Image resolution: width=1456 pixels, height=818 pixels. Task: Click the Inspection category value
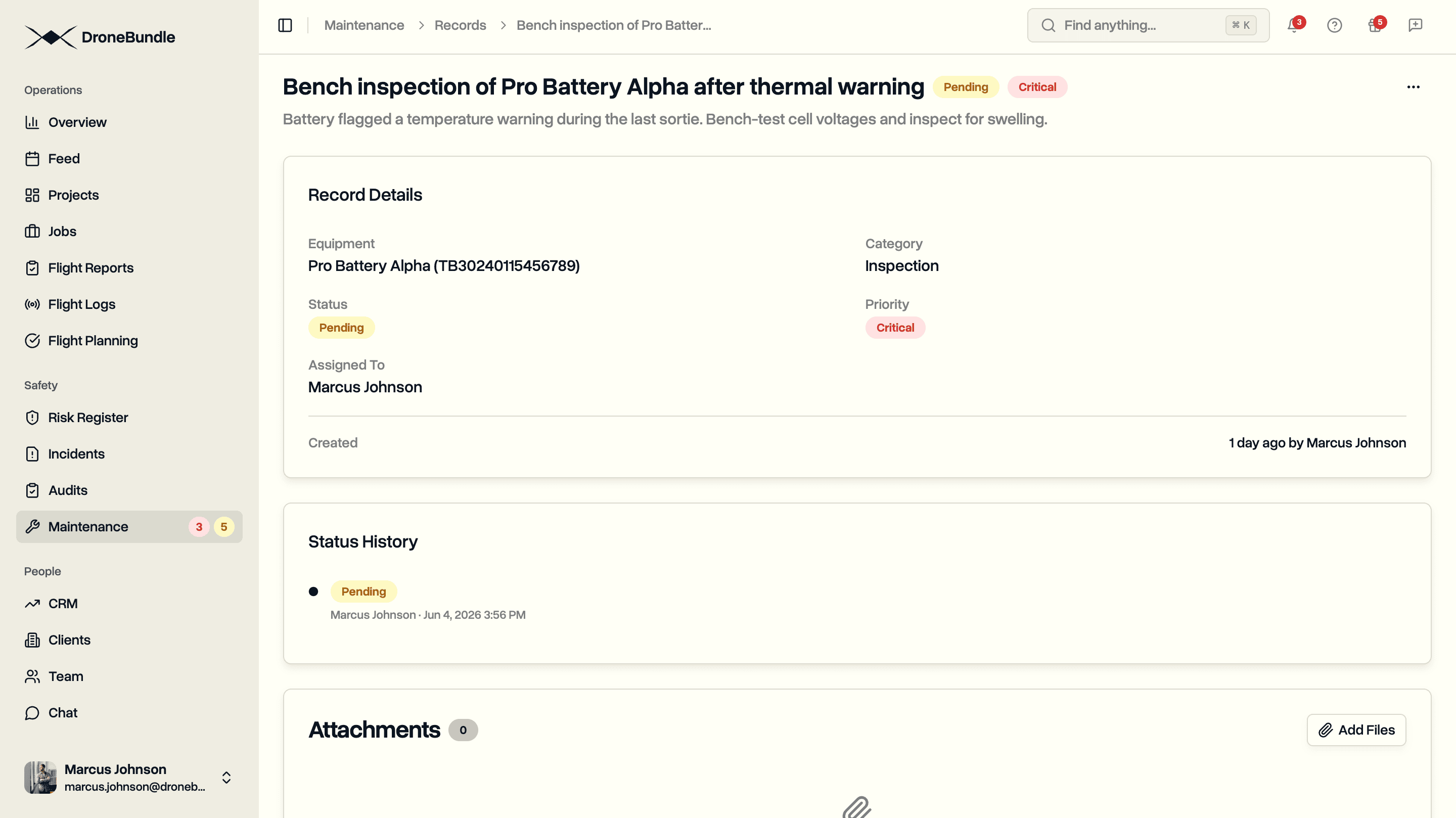[x=901, y=266]
